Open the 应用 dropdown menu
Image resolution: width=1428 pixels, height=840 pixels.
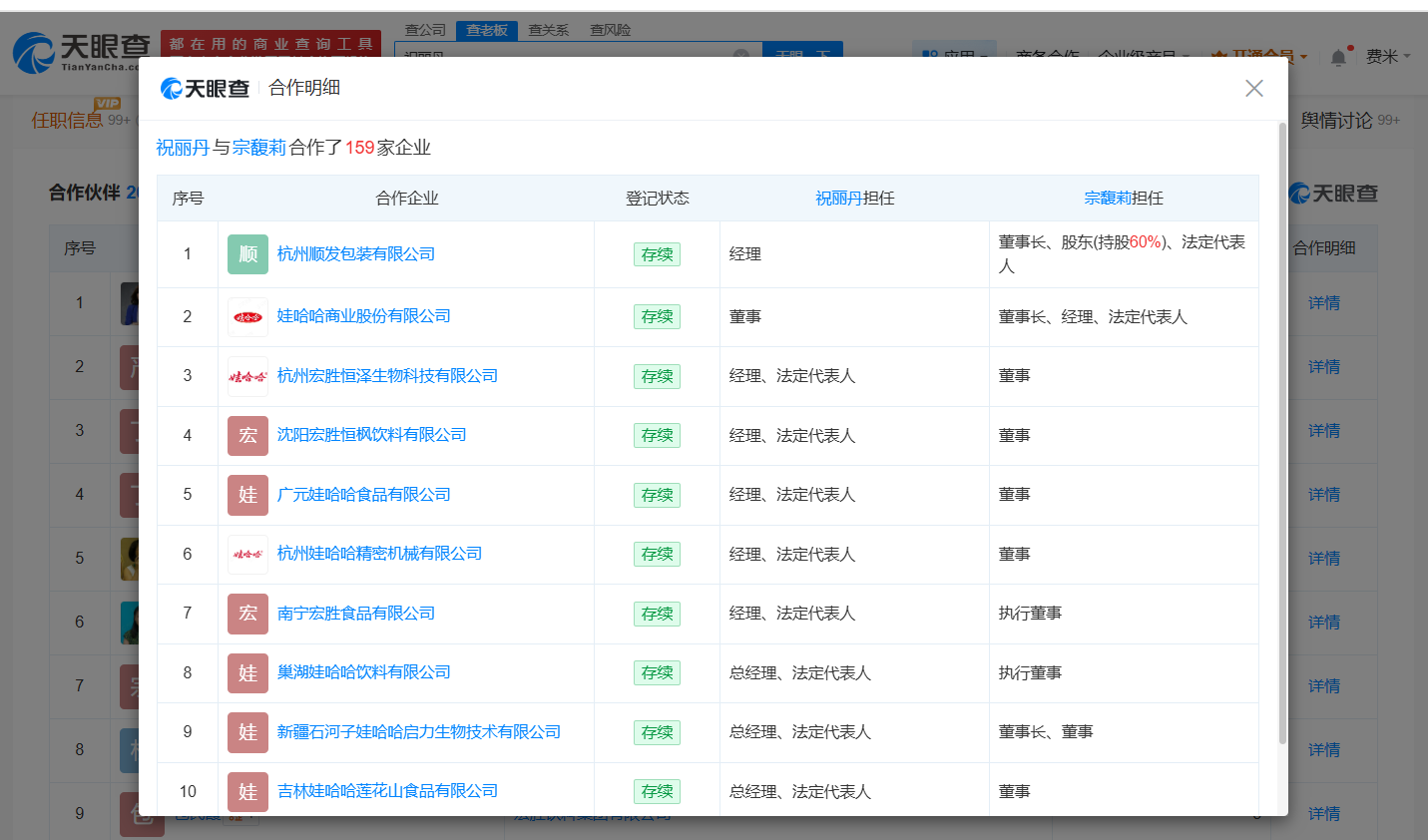[954, 52]
